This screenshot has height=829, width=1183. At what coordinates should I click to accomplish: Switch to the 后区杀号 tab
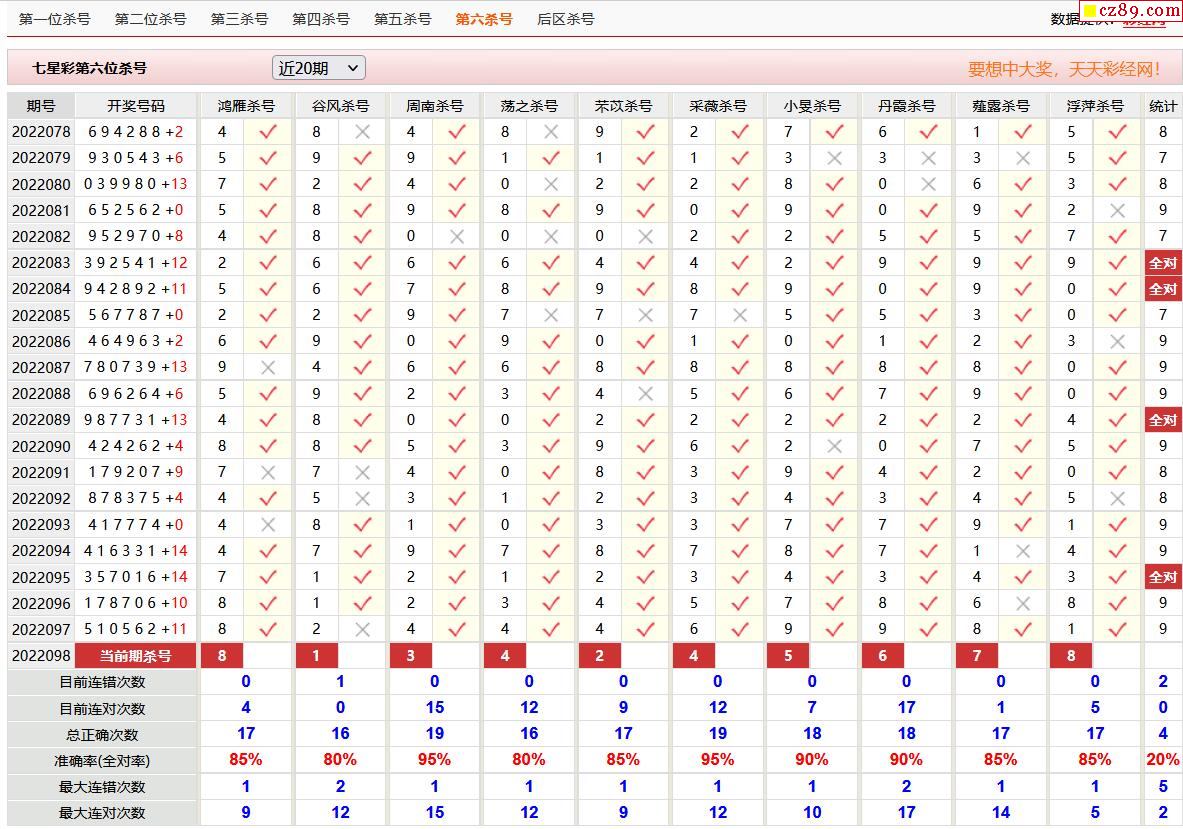(565, 19)
